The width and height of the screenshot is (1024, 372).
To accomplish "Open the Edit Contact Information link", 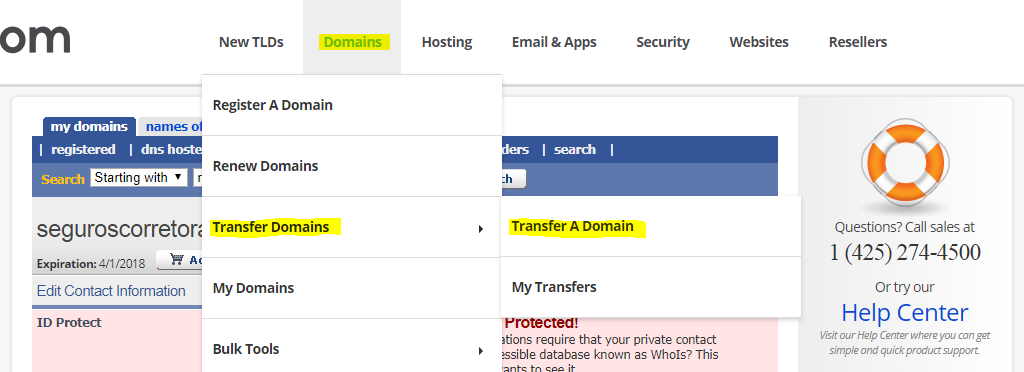I will pos(111,291).
